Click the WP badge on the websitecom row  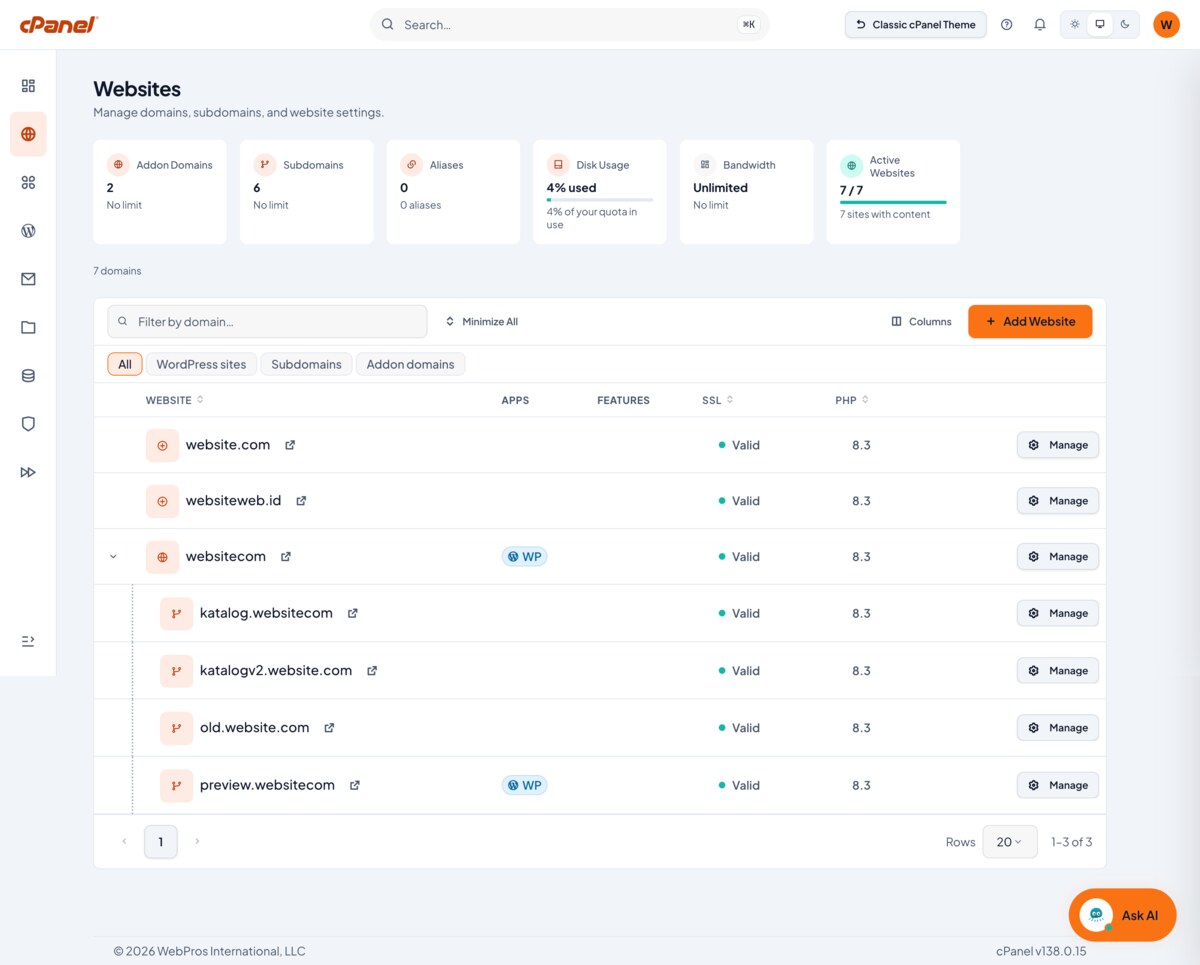(x=524, y=557)
